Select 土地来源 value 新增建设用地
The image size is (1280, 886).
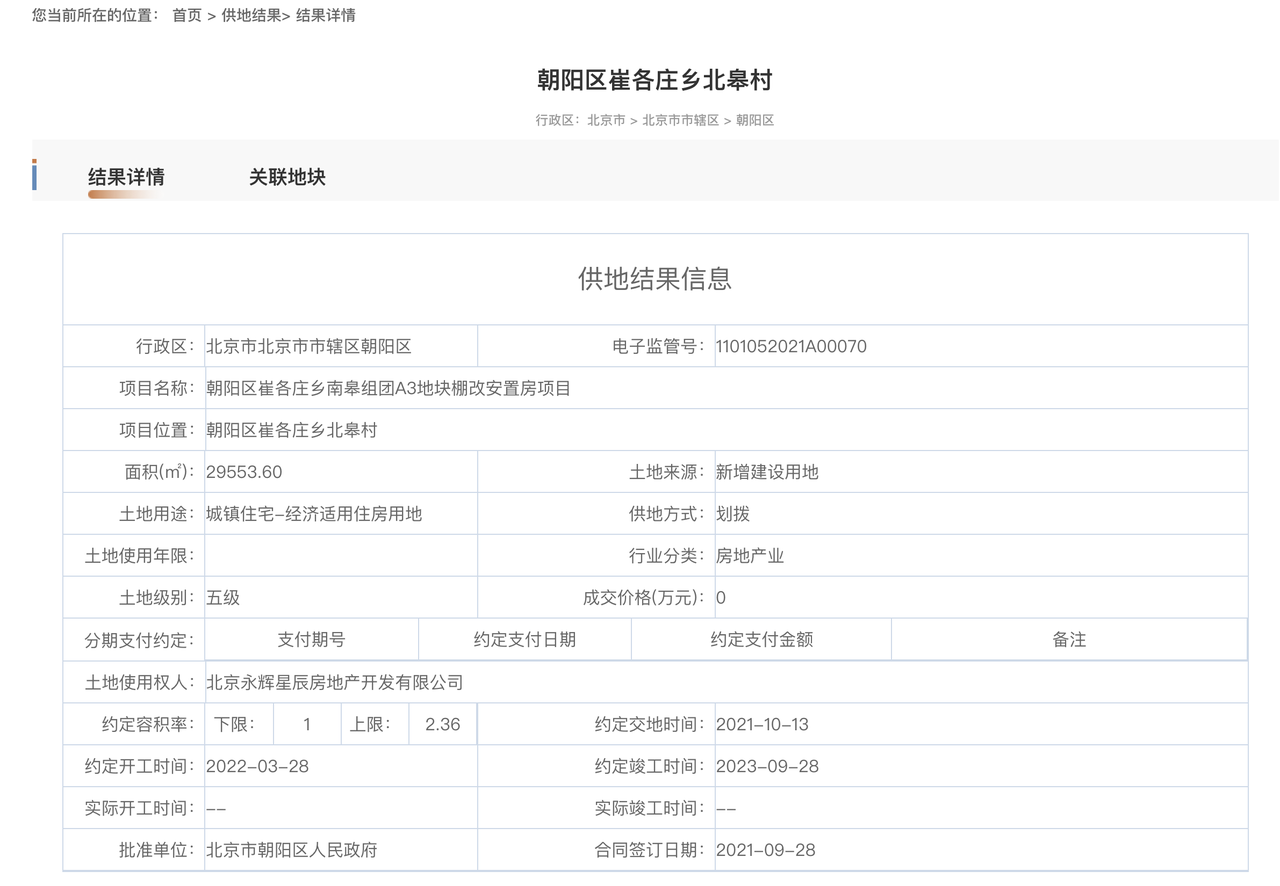pyautogui.click(x=767, y=473)
